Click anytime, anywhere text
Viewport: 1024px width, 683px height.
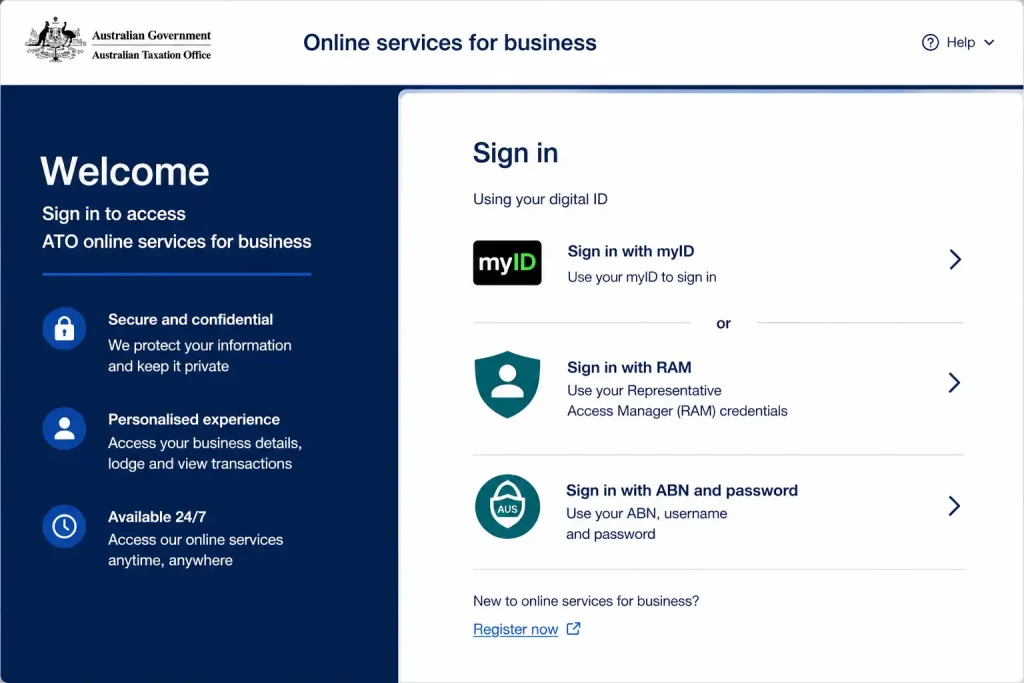pos(170,560)
